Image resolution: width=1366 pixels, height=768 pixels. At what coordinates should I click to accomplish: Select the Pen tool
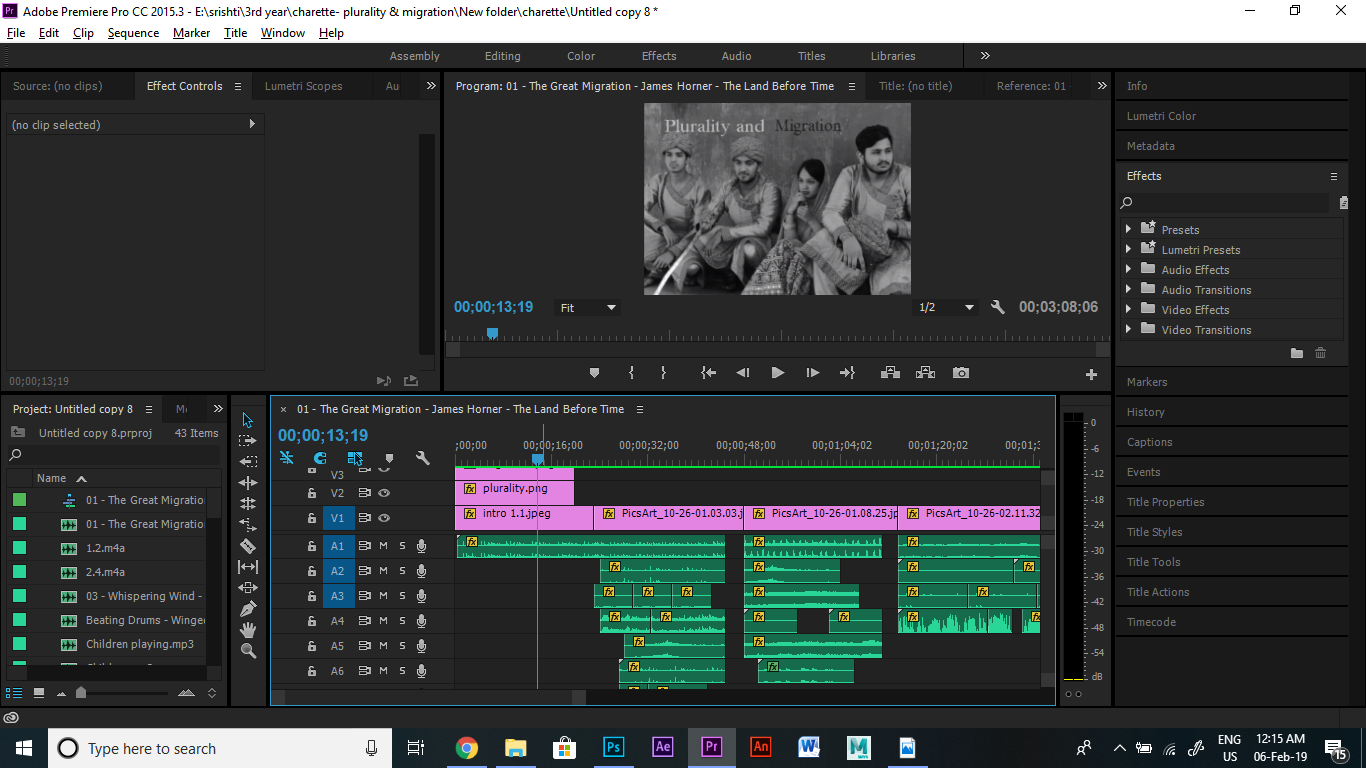click(248, 609)
